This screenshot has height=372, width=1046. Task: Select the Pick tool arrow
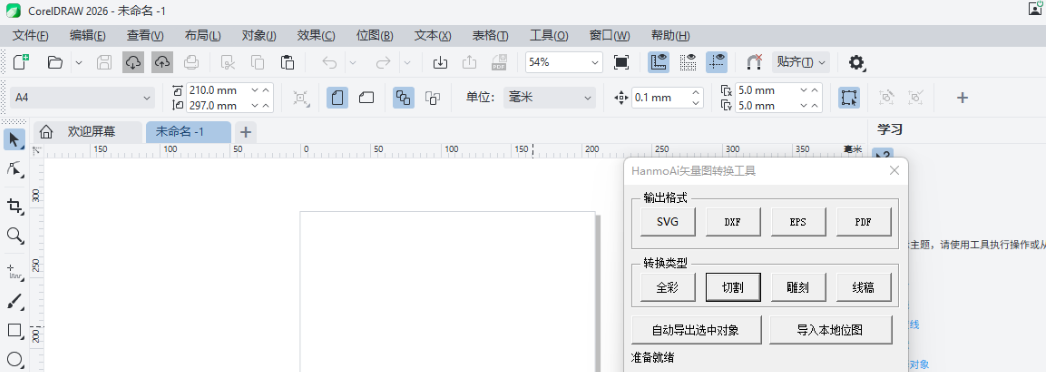point(14,140)
